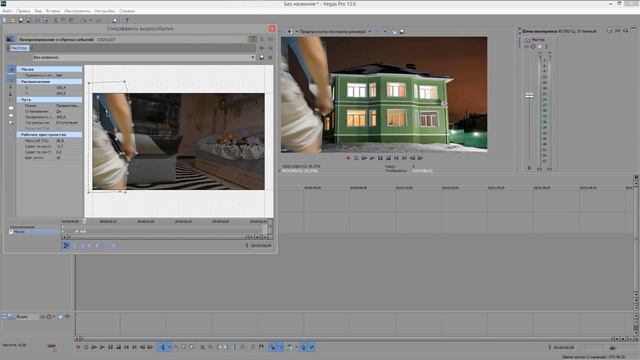Toggle ignore event grouping in bottom toolbar
Screen dimensions: 640x360
(311, 347)
